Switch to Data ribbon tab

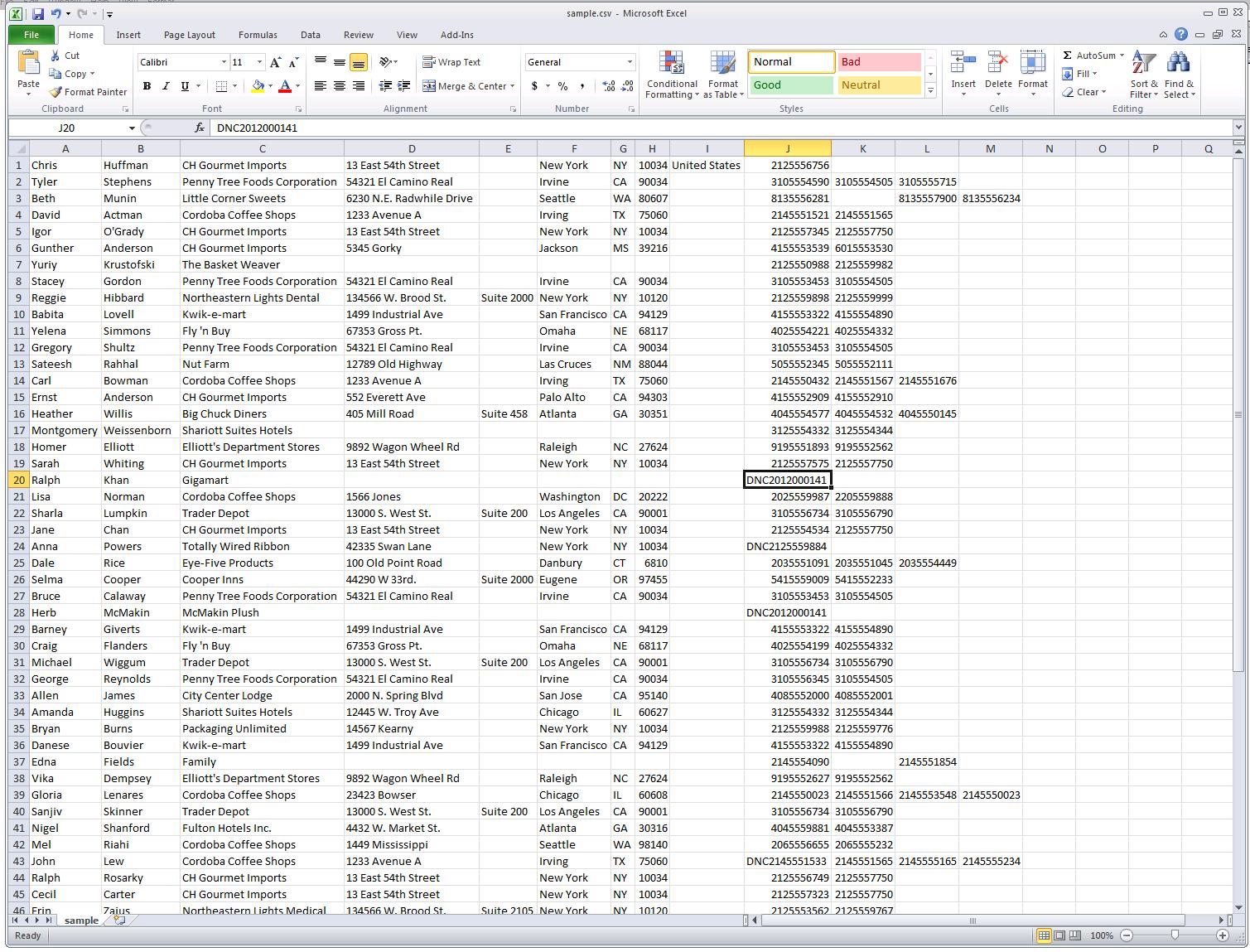[311, 35]
